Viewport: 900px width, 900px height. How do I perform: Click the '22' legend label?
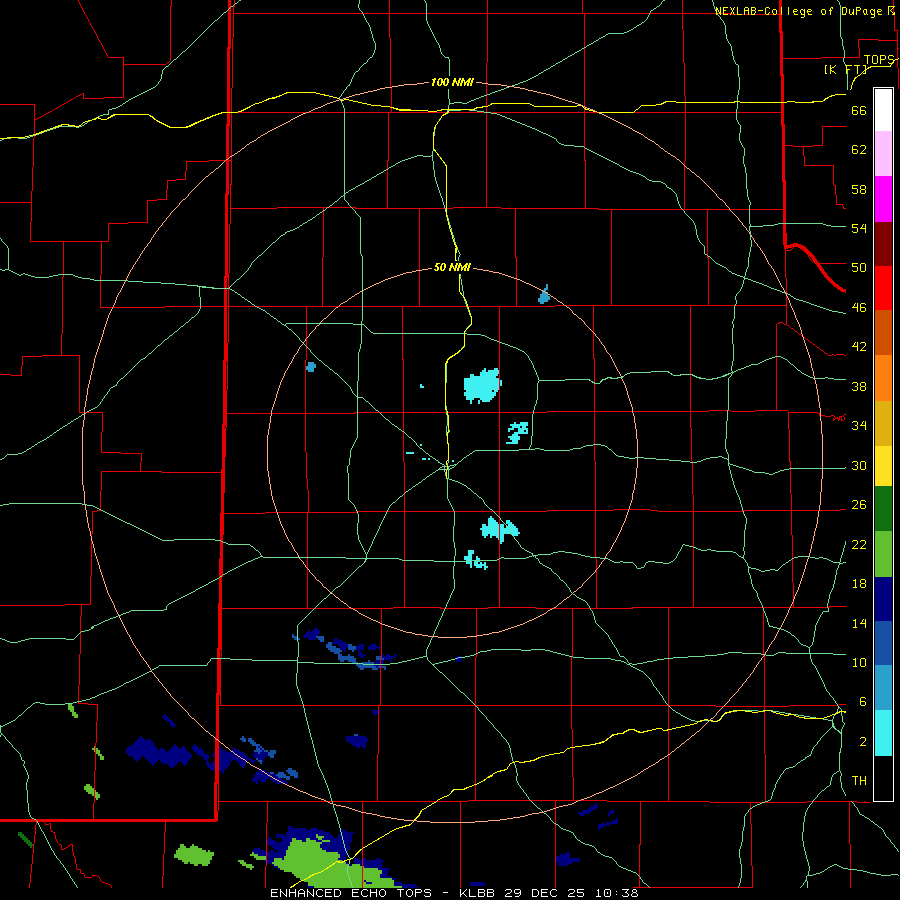[x=859, y=544]
